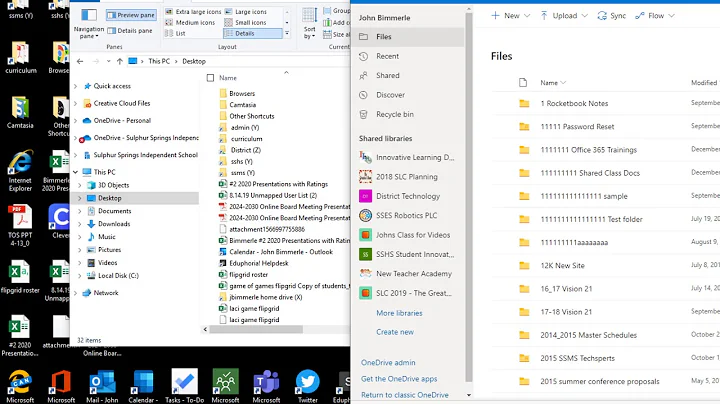This screenshot has width=720, height=404.
Task: Expand 3D Objects tree node
Action: [80, 185]
